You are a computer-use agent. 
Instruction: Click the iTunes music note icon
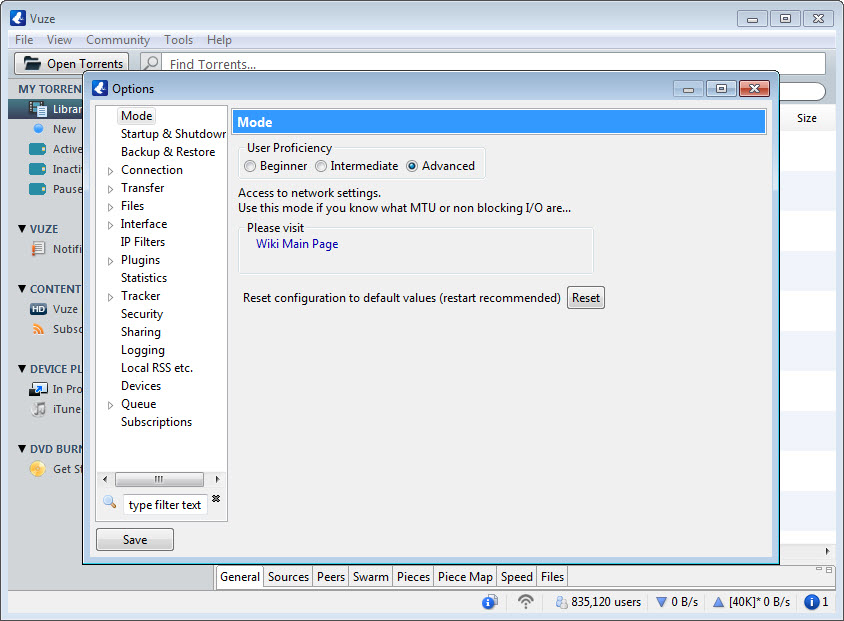[x=39, y=409]
